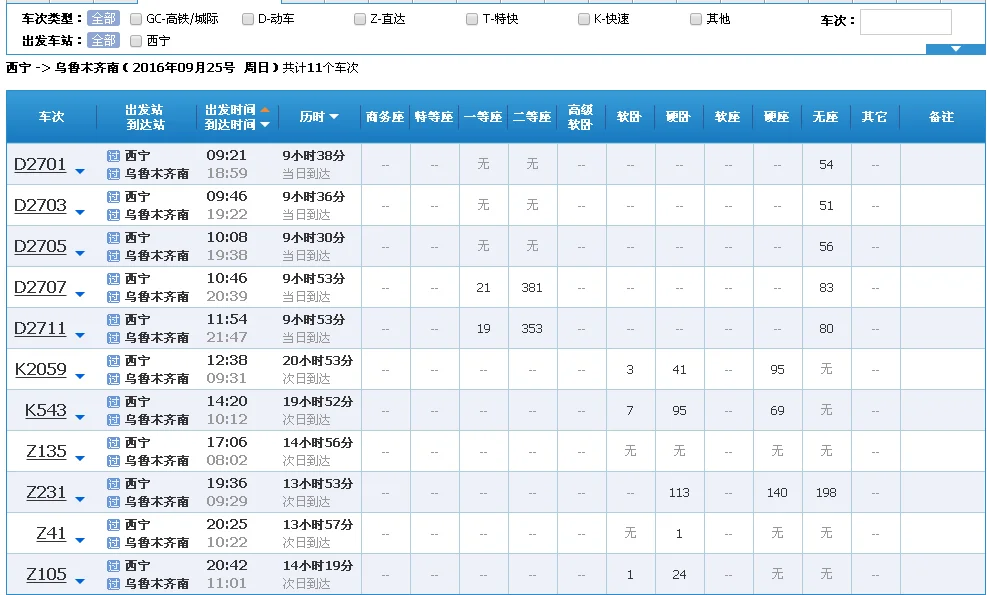Click the 过 icon next to K2059's 西宁 station
The image size is (987, 595).
coord(113,361)
